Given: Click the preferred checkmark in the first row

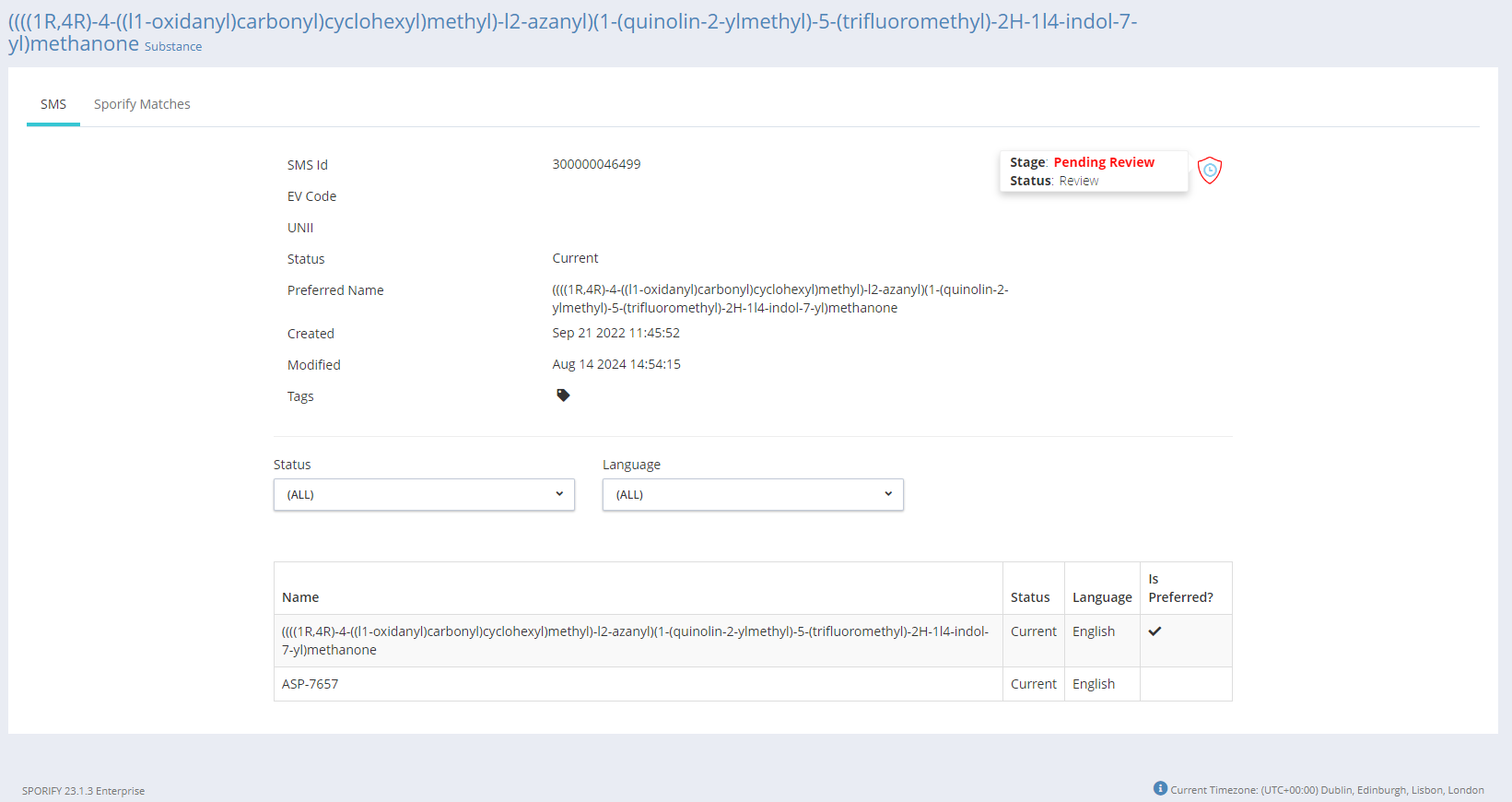Looking at the screenshot, I should pyautogui.click(x=1155, y=631).
